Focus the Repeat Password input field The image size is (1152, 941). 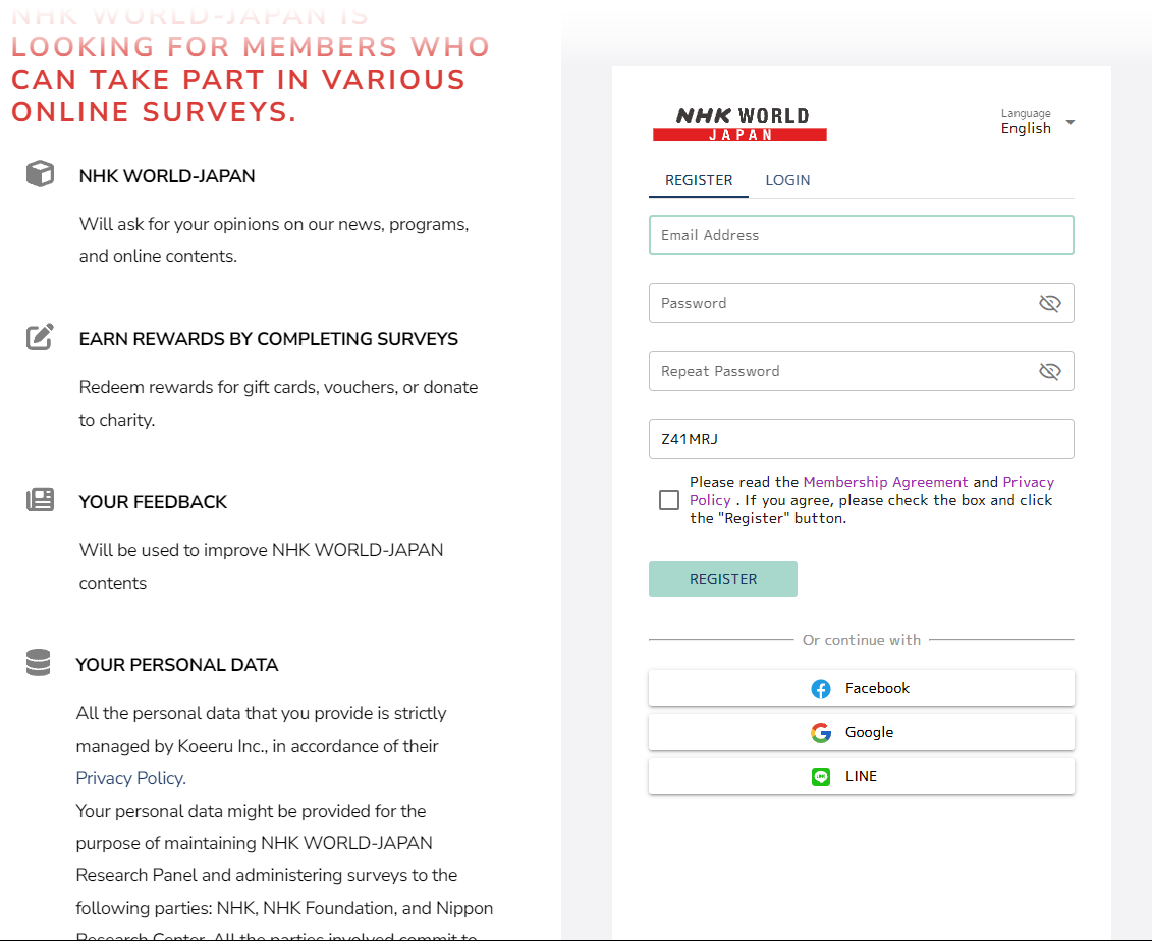[x=862, y=372]
